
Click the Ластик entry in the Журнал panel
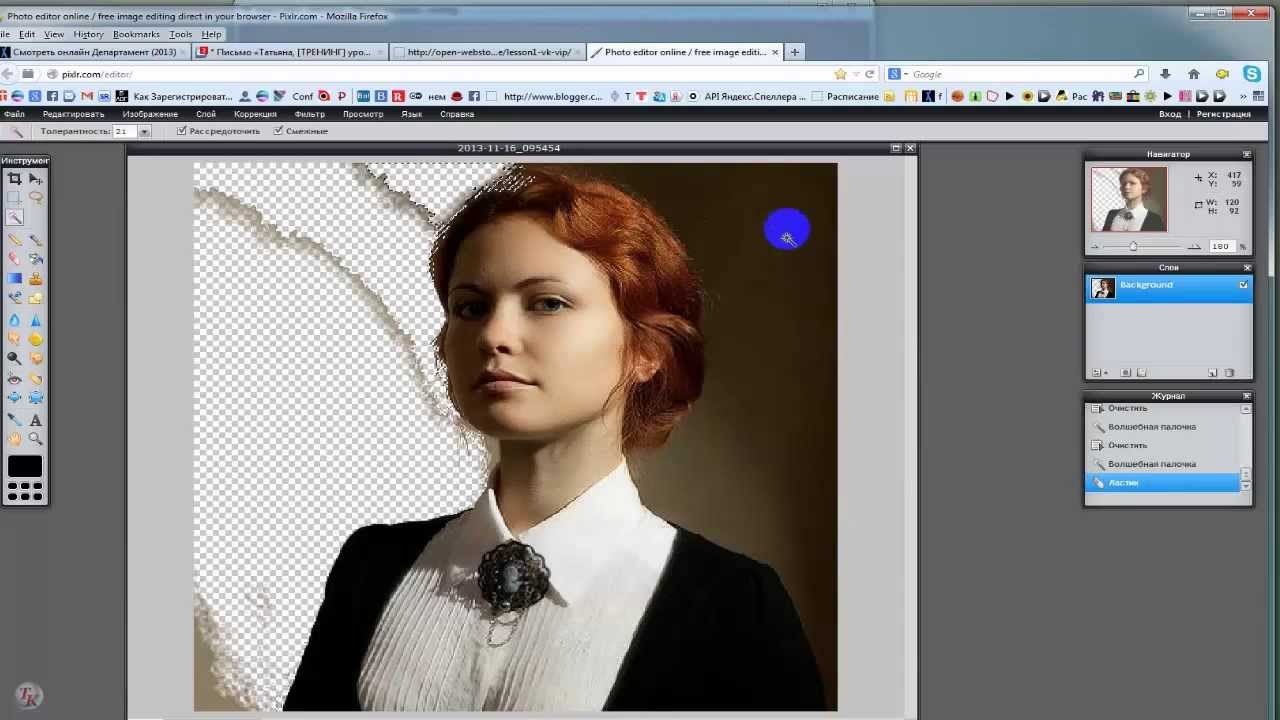pos(1162,483)
